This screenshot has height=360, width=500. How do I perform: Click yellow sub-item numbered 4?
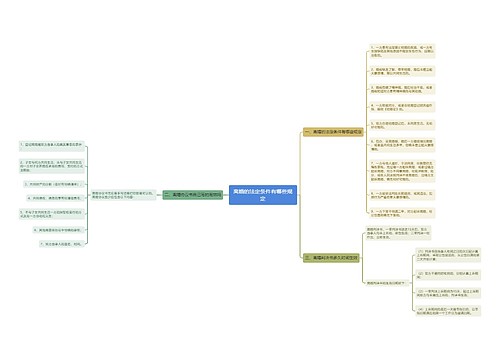pyautogui.click(x=402, y=107)
